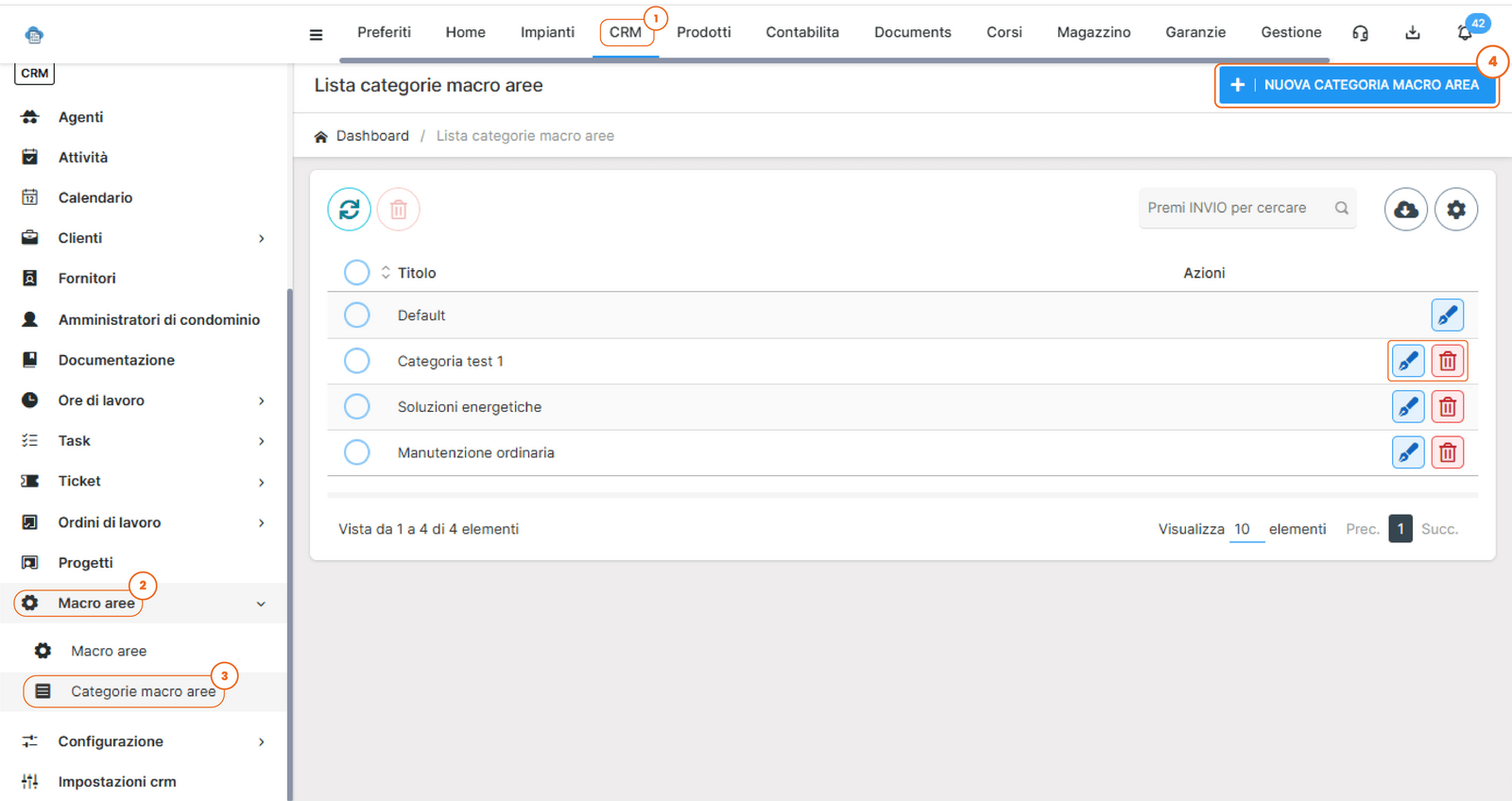Edit Manutenzione ordinaria with pencil icon
The width and height of the screenshot is (1512, 801).
click(x=1407, y=452)
